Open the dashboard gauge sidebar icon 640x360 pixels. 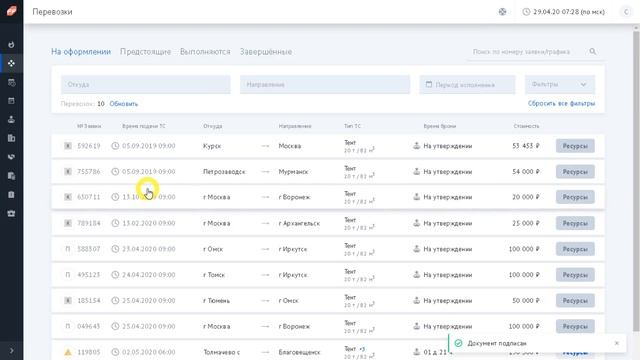point(11,44)
